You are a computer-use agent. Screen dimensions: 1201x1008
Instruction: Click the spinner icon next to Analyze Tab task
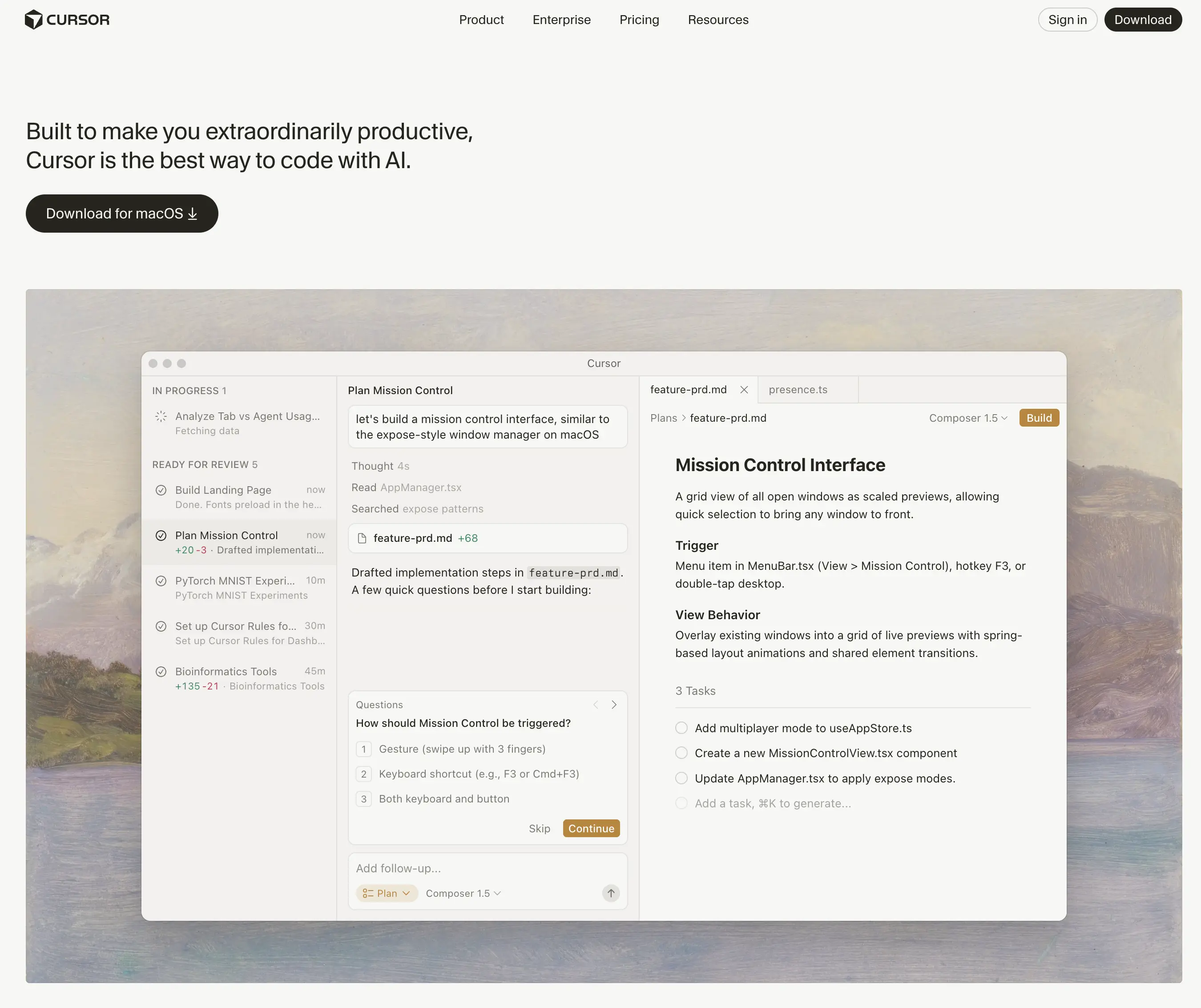161,416
